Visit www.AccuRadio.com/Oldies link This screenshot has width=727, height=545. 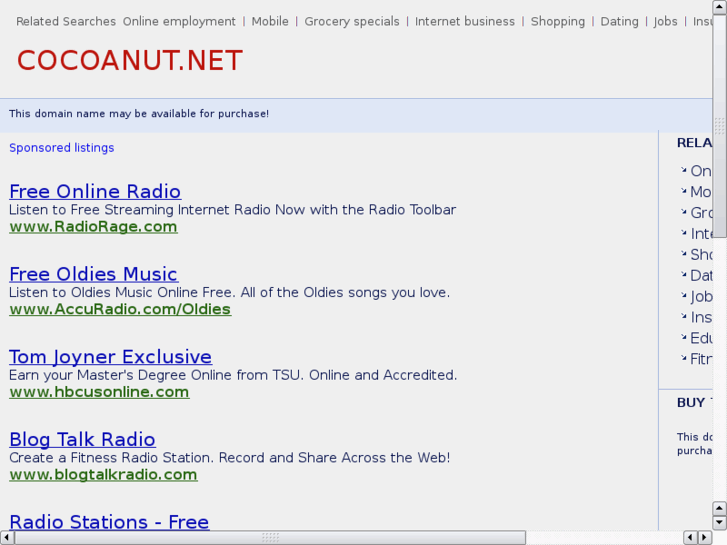[120, 309]
